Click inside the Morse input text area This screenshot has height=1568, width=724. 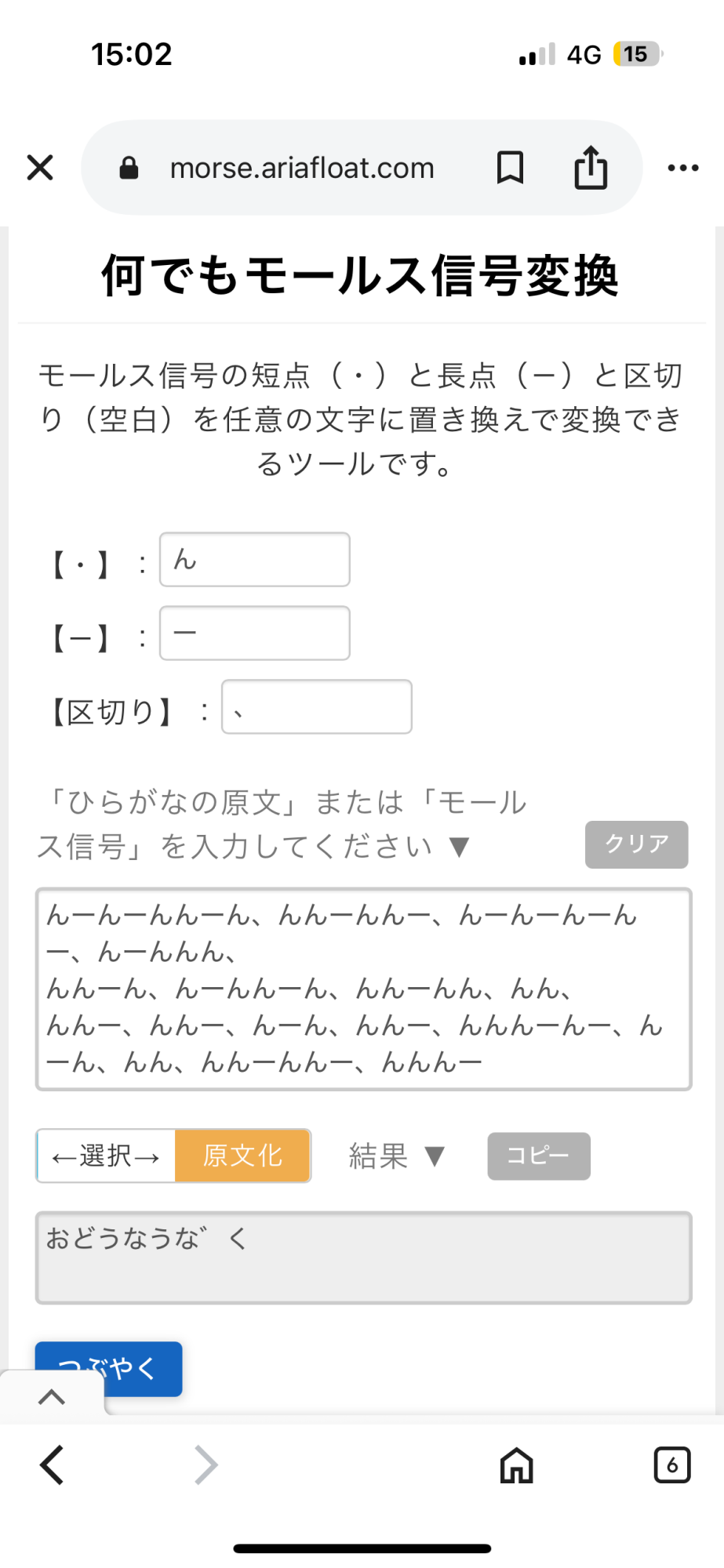click(364, 989)
